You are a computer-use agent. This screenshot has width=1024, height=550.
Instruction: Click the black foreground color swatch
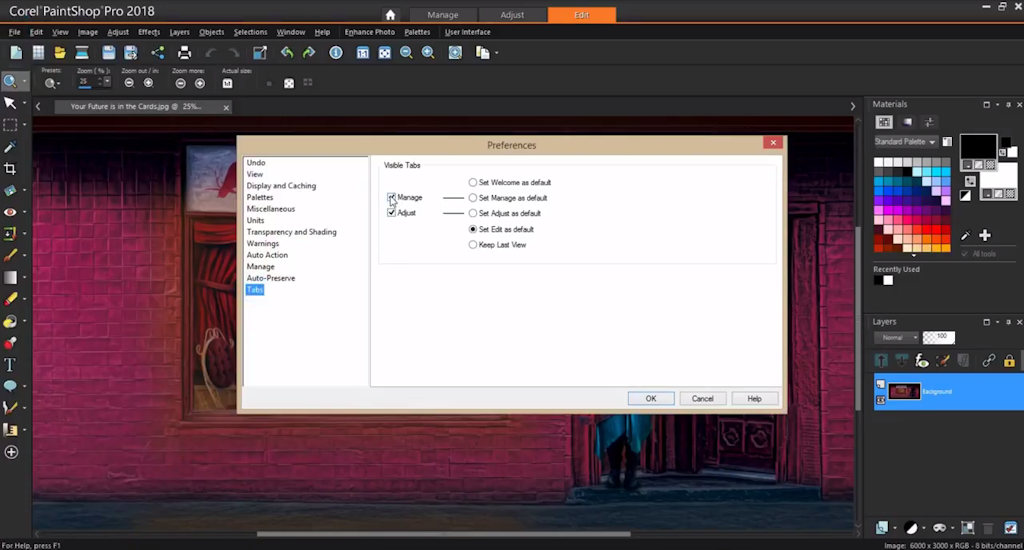978,148
